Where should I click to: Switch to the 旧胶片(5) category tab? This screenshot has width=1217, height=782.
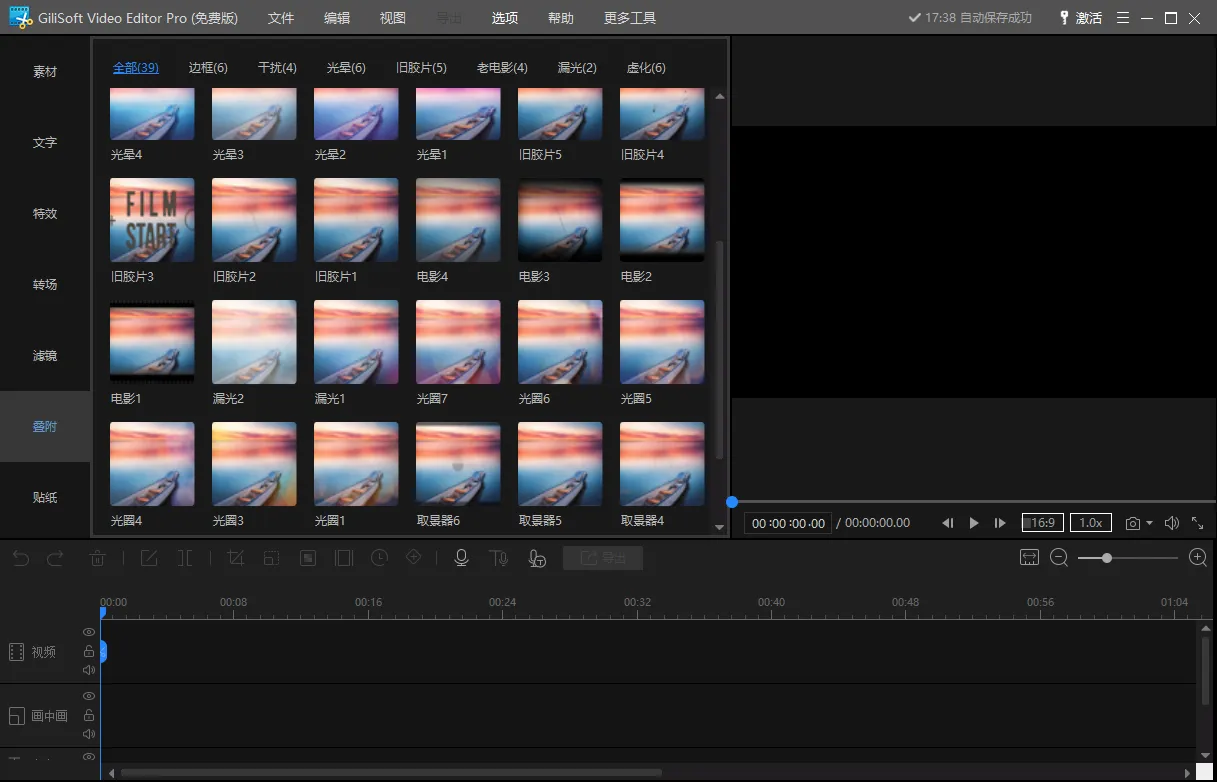(x=421, y=68)
